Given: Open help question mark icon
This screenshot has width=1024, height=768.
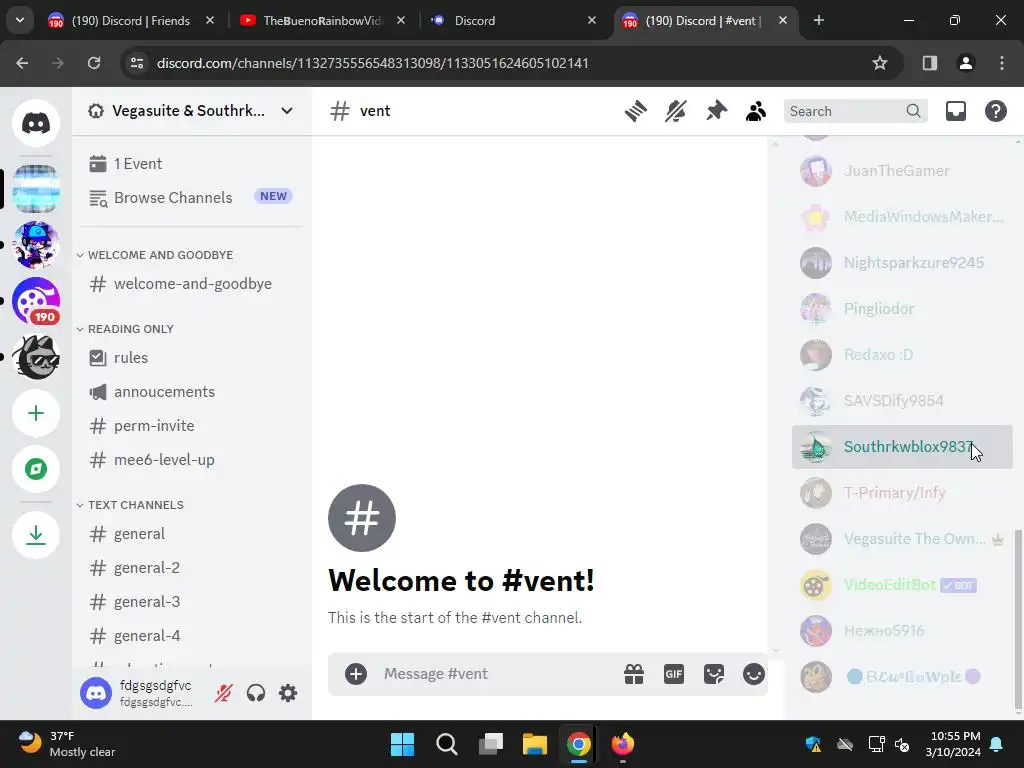Looking at the screenshot, I should tap(995, 111).
